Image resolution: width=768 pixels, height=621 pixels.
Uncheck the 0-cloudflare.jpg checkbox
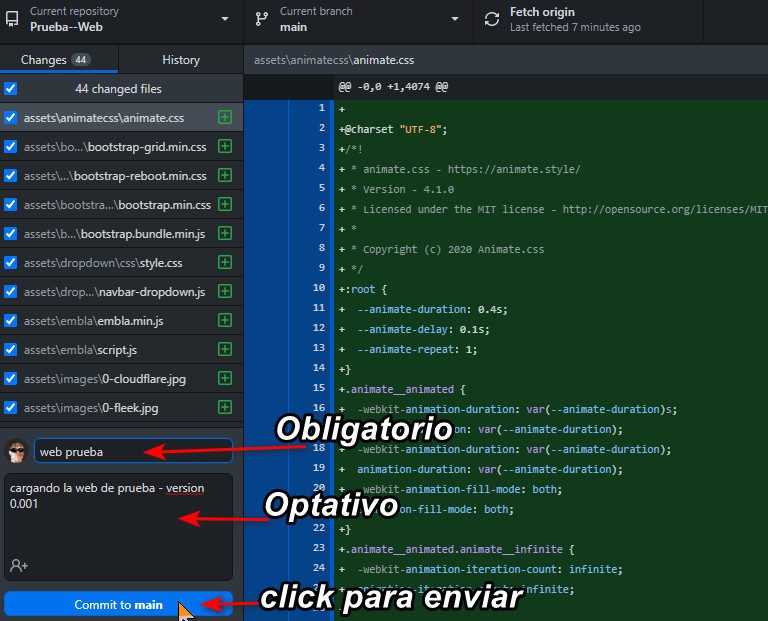pos(10,379)
